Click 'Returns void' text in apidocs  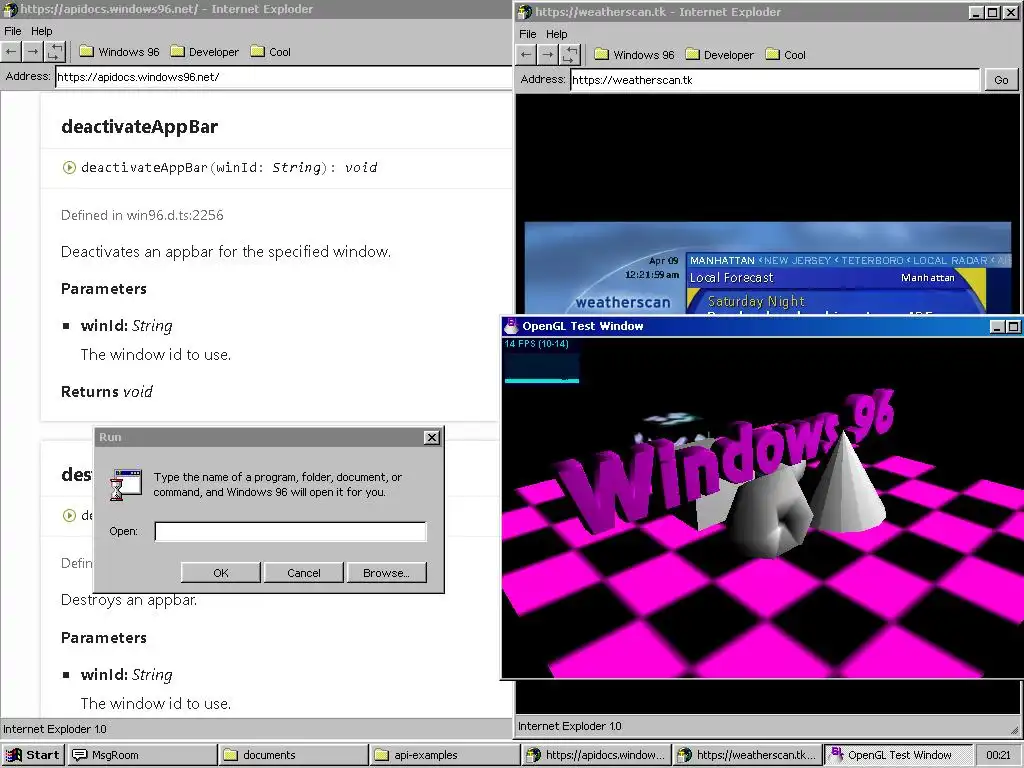[x=106, y=392]
